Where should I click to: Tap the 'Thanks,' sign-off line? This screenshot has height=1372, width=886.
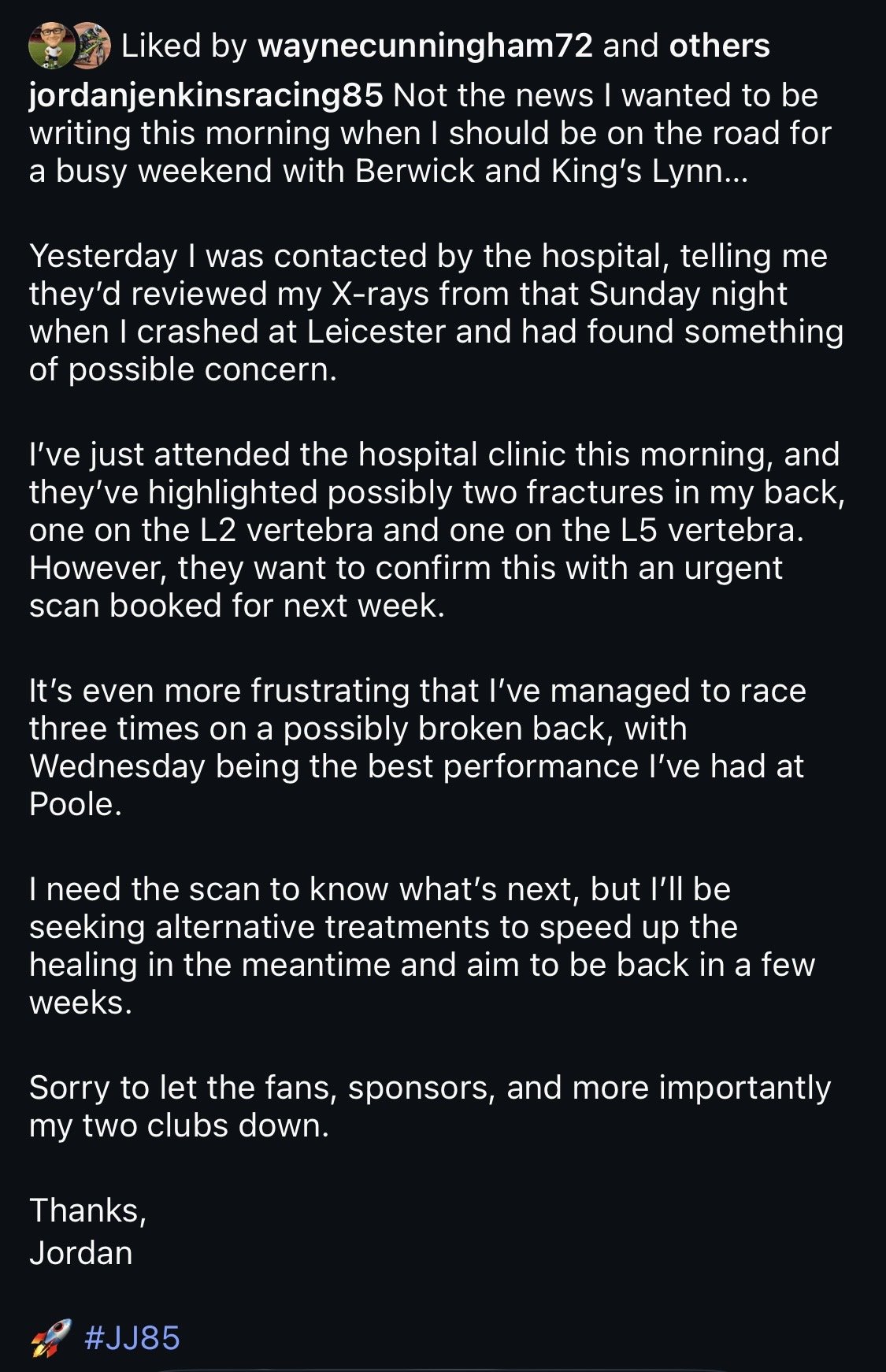(x=88, y=1210)
